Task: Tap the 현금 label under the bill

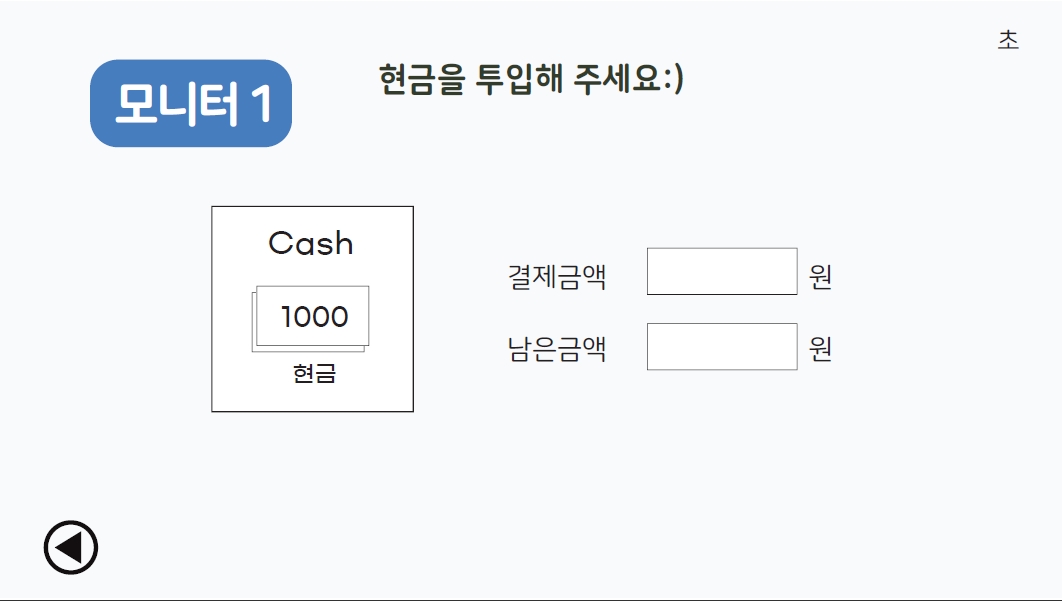Action: 314,373
